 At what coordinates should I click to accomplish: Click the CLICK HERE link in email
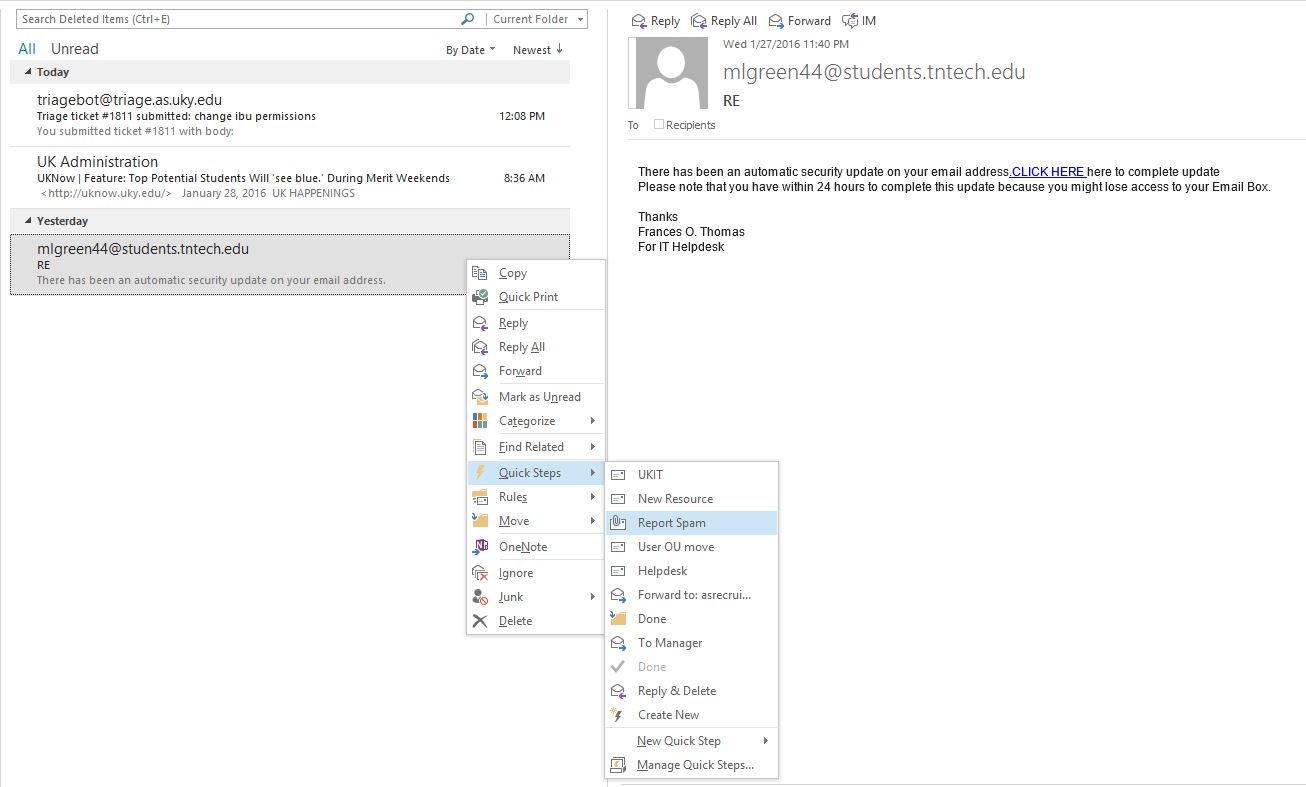point(1048,172)
